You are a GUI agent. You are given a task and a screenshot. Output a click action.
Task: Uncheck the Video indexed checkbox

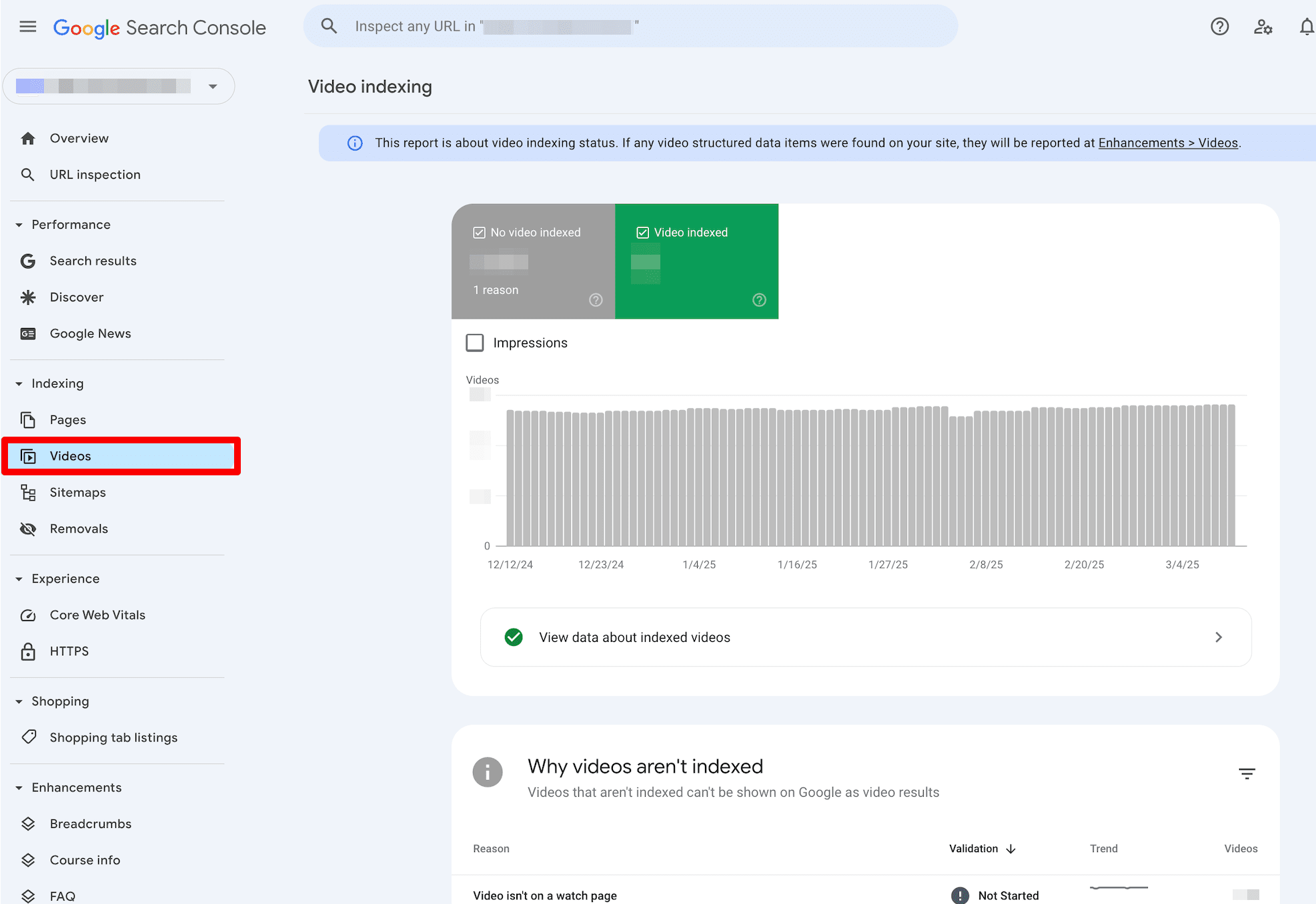(642, 233)
